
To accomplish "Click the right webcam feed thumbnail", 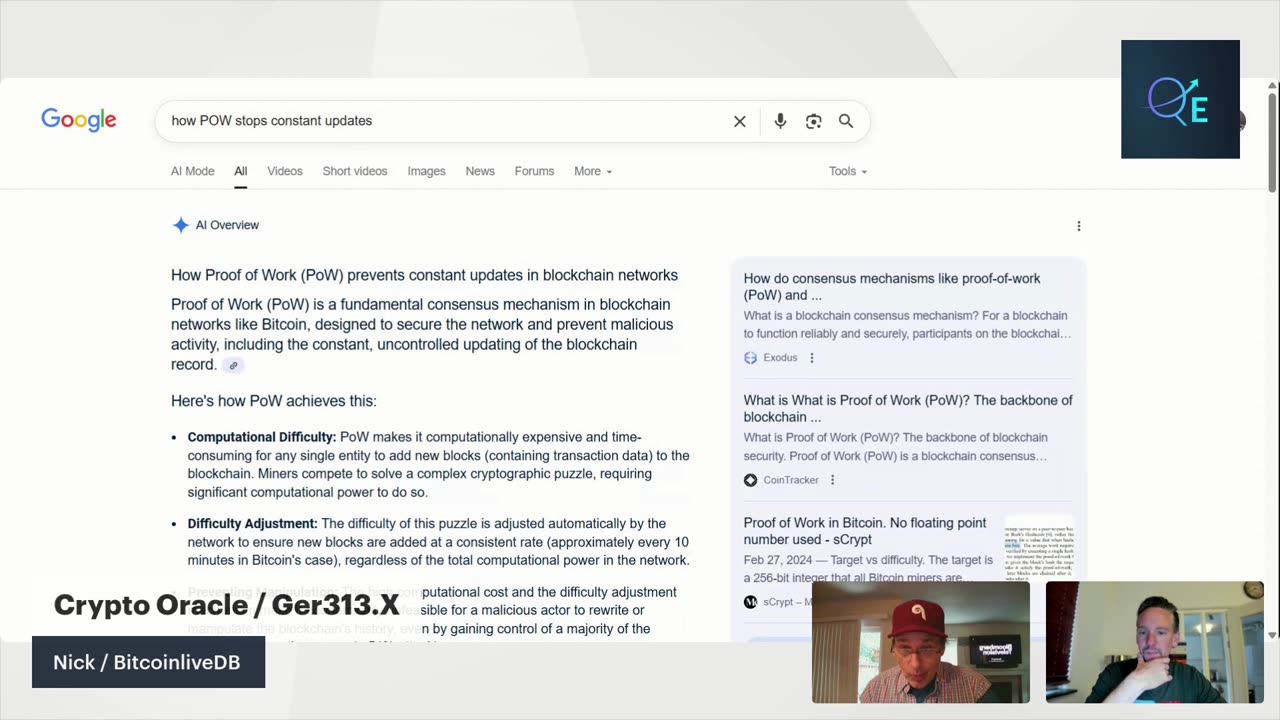I will point(1155,642).
